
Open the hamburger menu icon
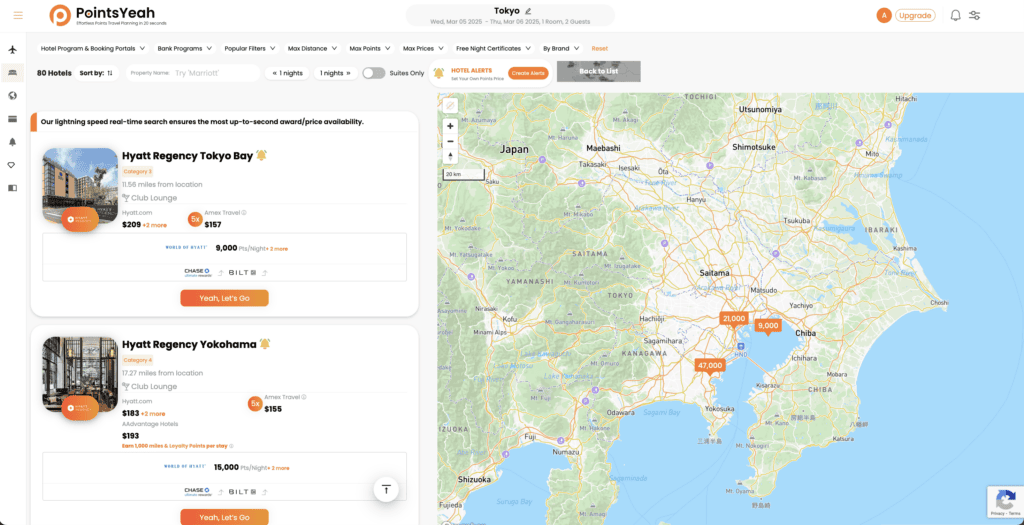coord(18,15)
